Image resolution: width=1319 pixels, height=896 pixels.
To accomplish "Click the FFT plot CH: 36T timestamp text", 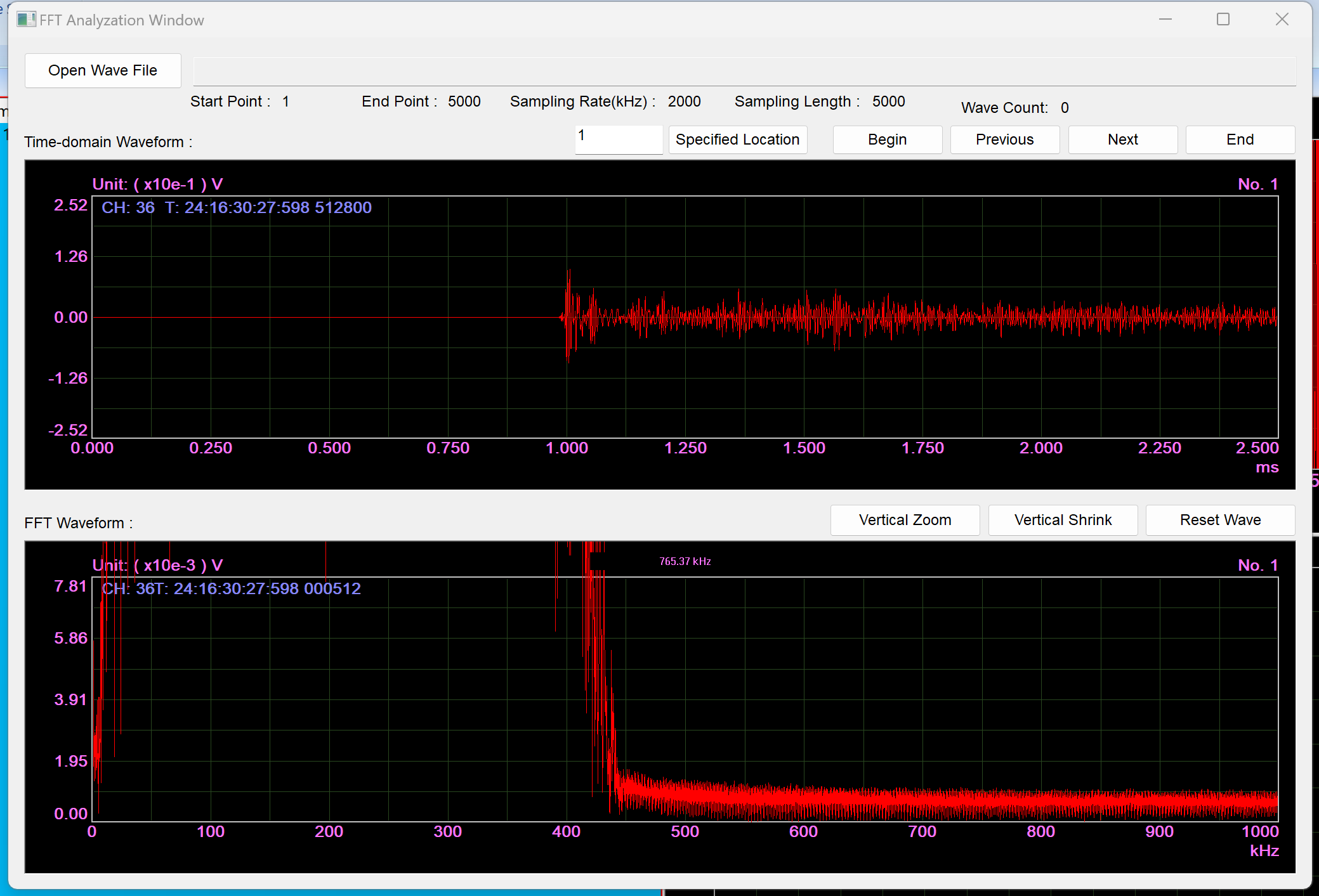I will coord(232,589).
